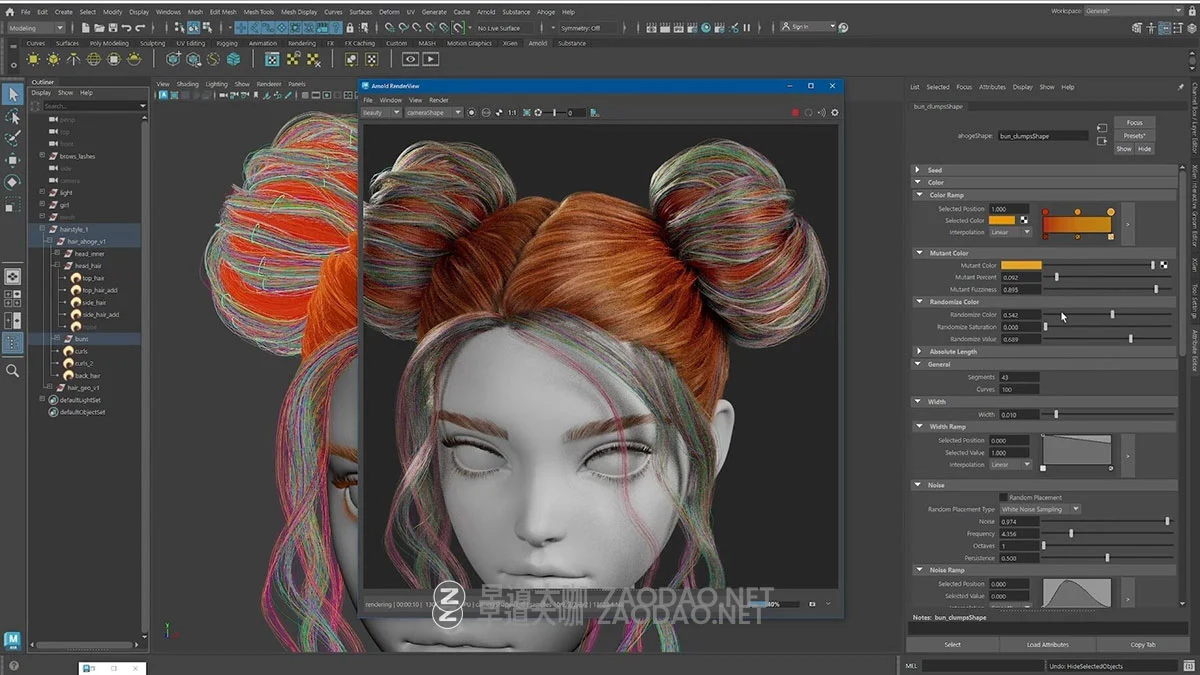Click the checkered map icon next to Selected Color
1200x675 pixels.
[x=1024, y=221]
